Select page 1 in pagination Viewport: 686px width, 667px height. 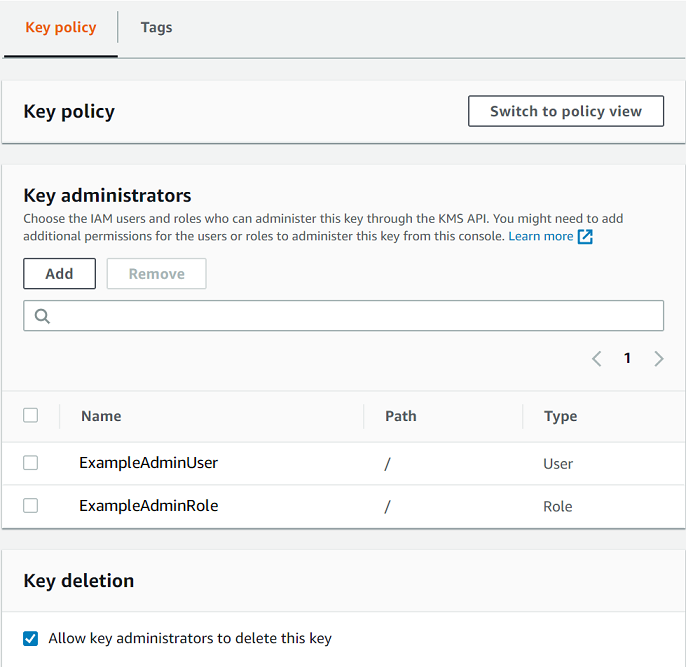point(627,358)
